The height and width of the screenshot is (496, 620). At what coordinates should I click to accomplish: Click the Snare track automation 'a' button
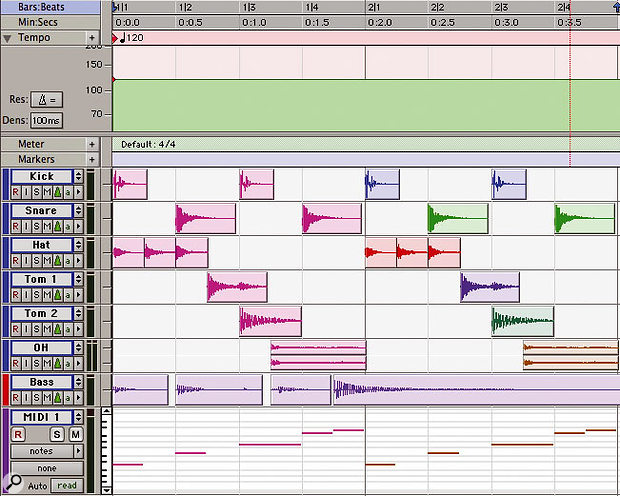tap(68, 227)
